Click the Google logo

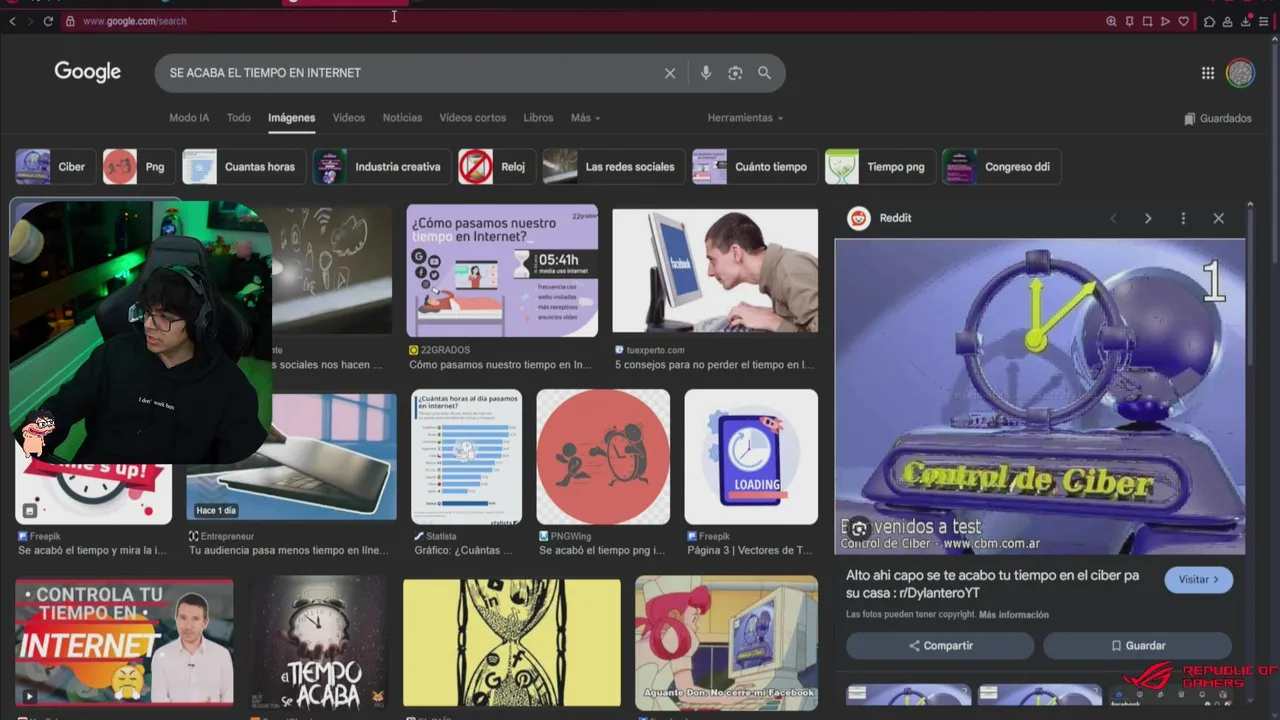(88, 72)
